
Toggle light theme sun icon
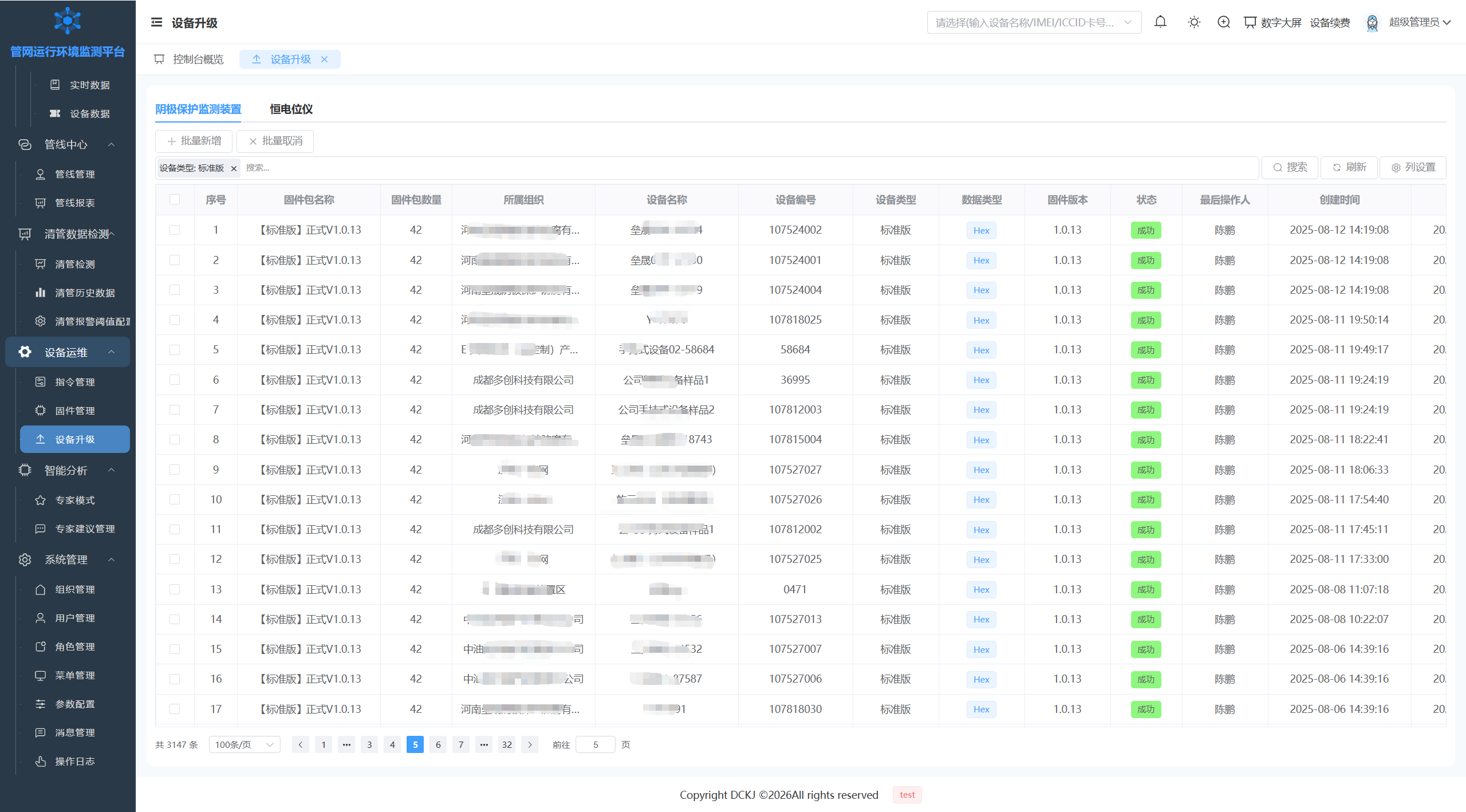coord(1194,22)
